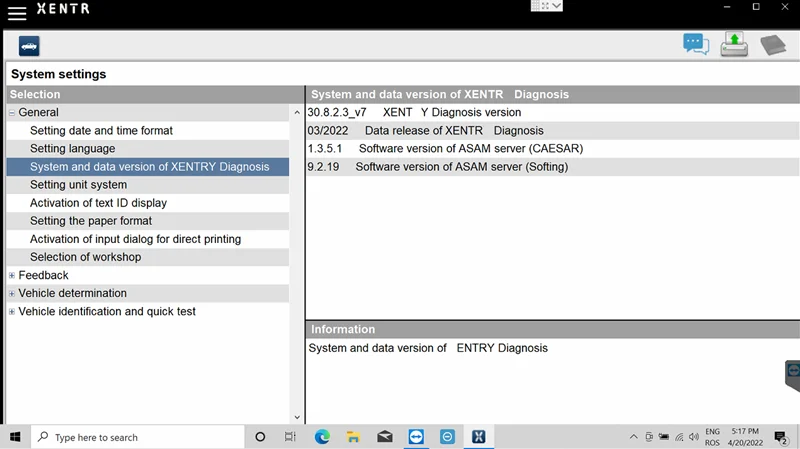Click the battery icon in system tray
Image resolution: width=800 pixels, height=449 pixels.
coord(664,437)
